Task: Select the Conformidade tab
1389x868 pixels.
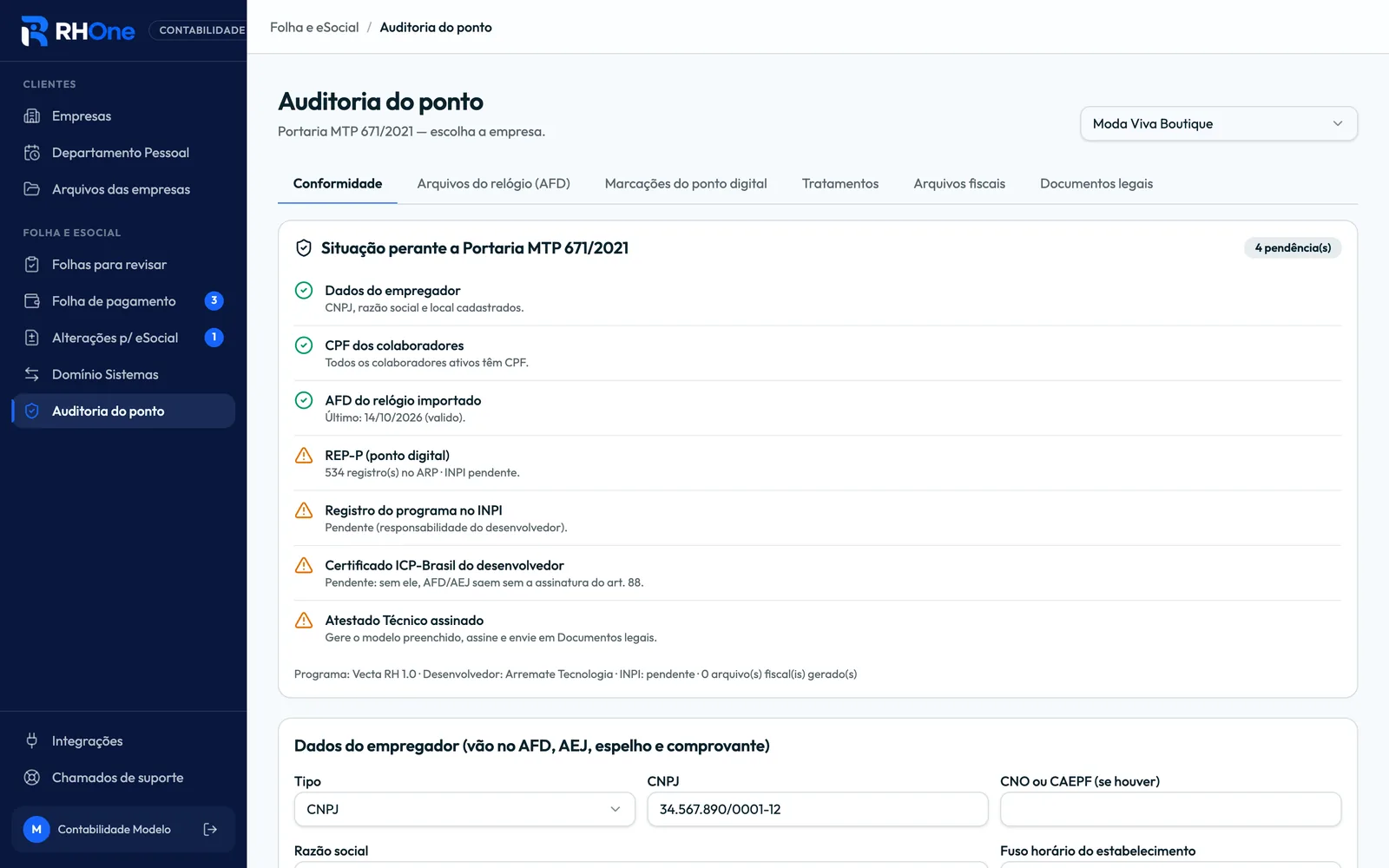Action: pos(338,184)
